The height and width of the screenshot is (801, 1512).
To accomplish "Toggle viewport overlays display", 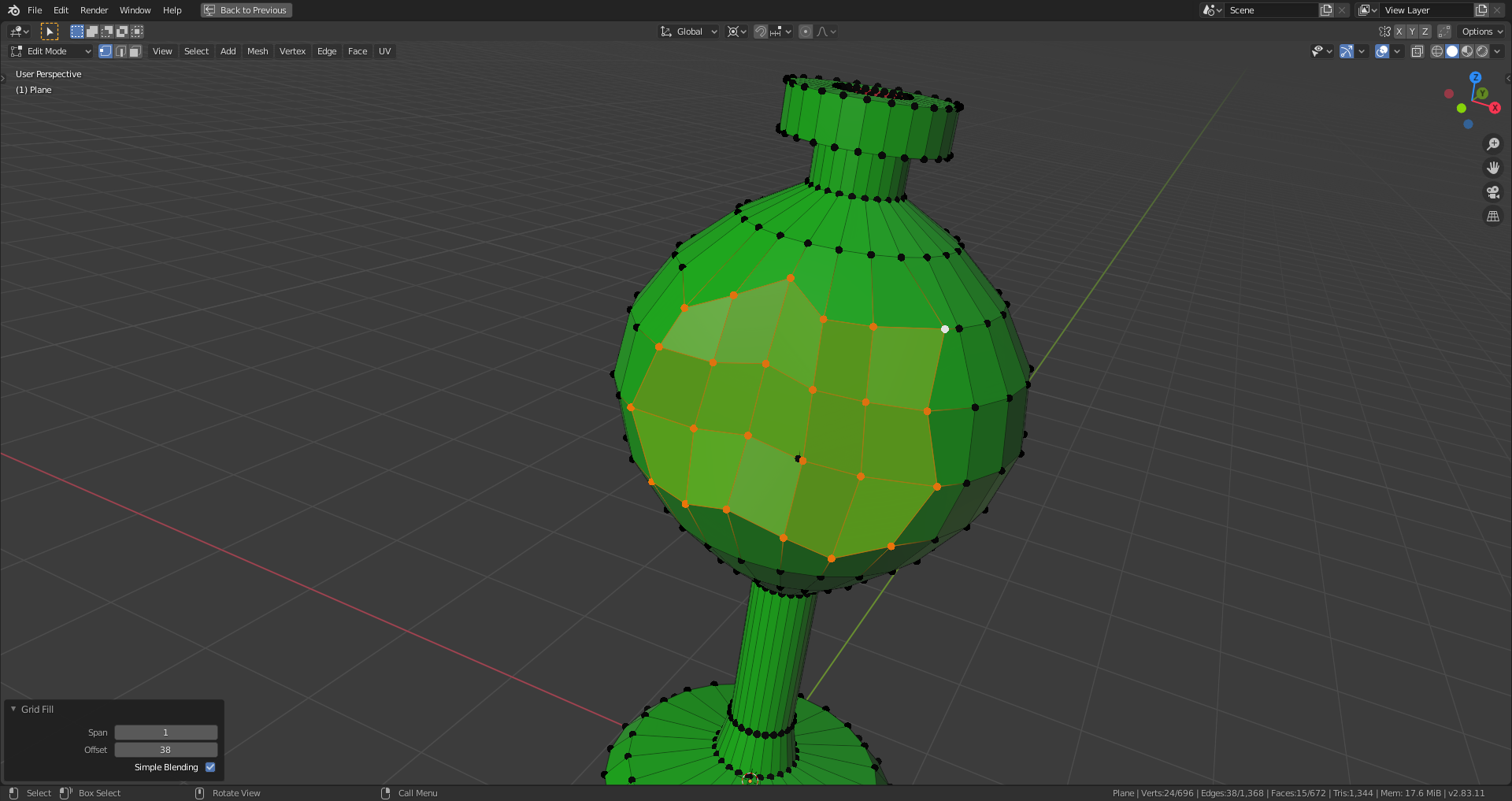I will [1382, 51].
